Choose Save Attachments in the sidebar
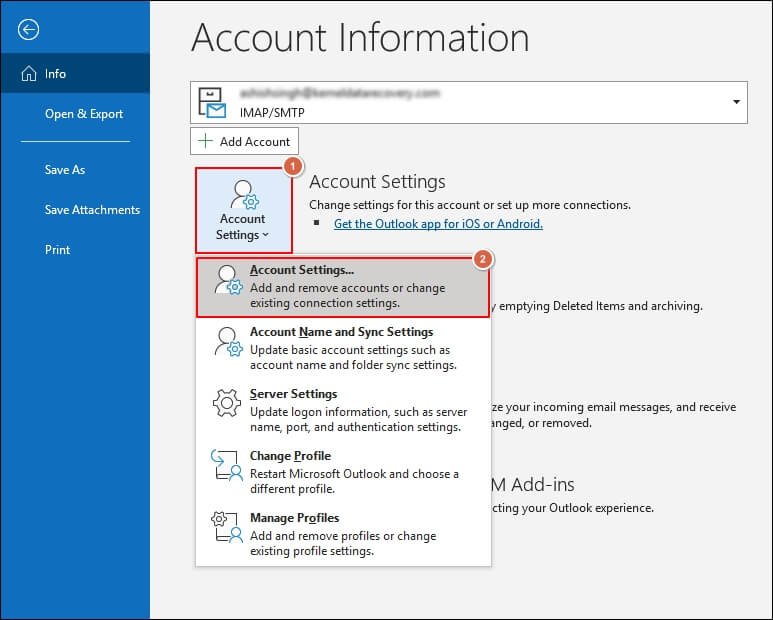 click(75, 209)
